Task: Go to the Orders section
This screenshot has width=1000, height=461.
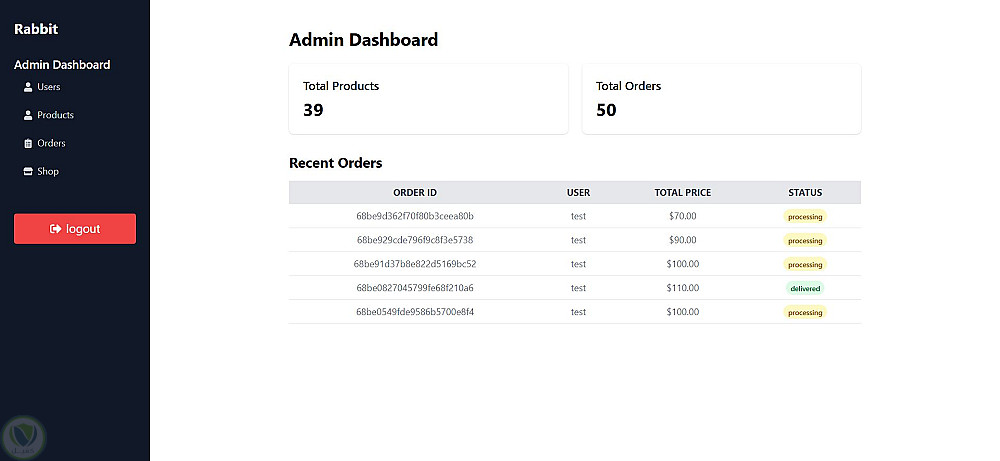Action: coord(51,143)
